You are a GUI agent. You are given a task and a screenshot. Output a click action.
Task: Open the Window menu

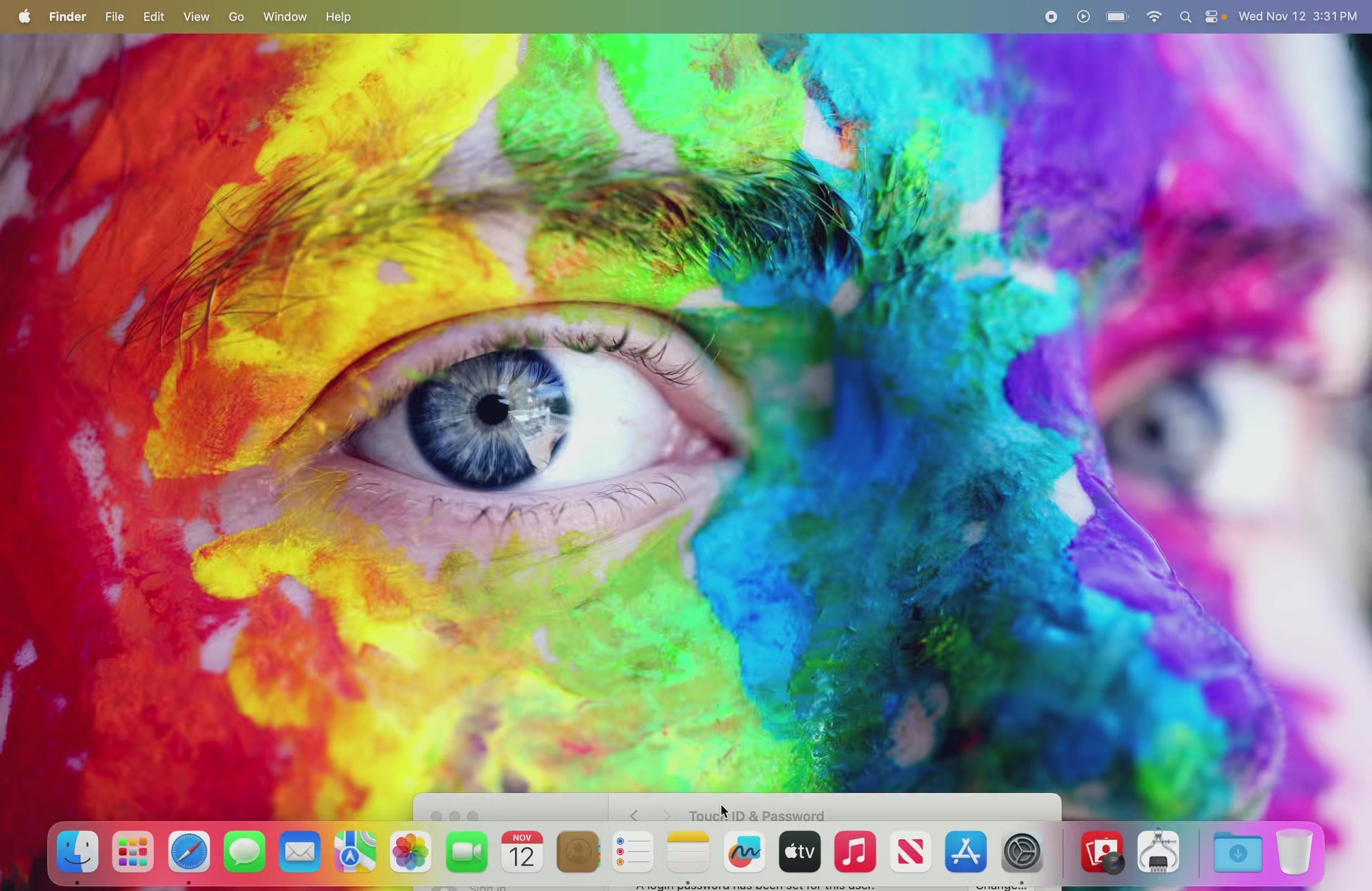[285, 18]
